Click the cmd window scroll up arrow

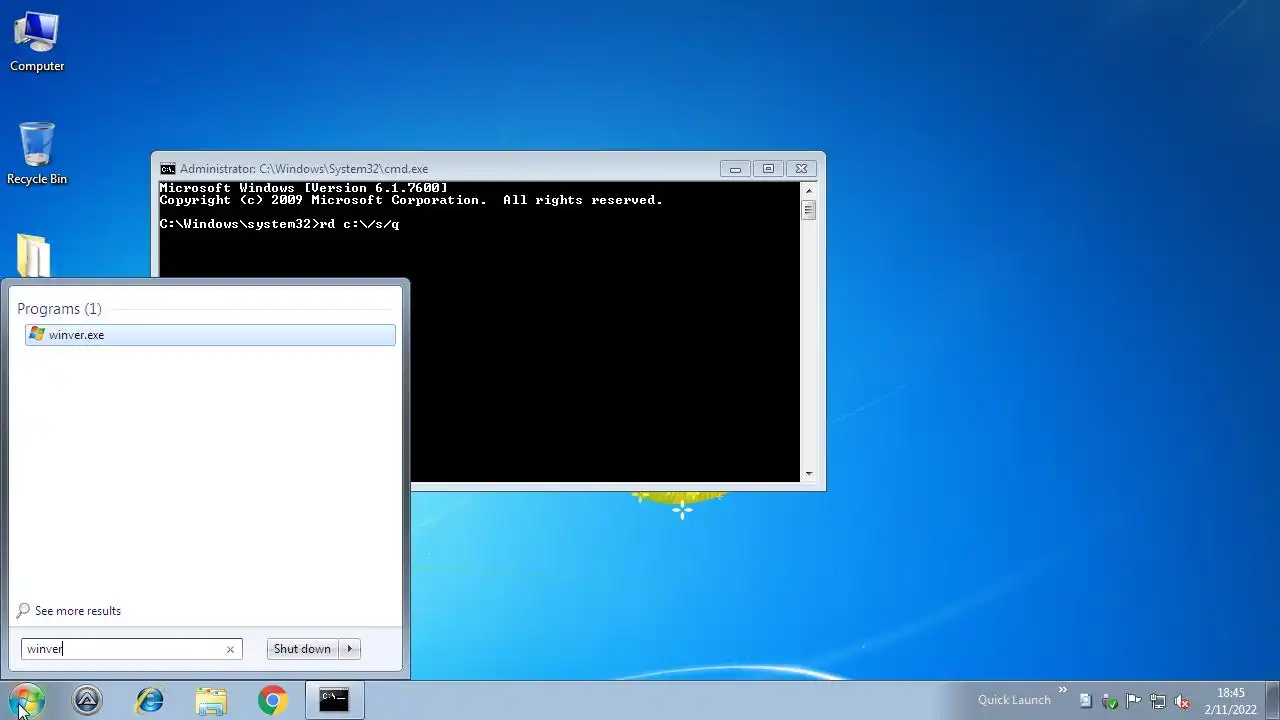[808, 190]
